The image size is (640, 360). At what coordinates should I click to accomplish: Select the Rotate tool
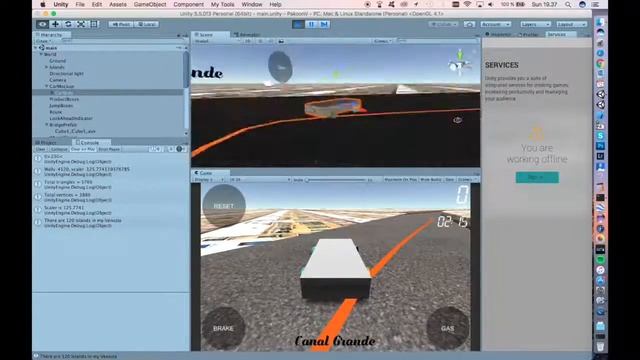(68, 24)
